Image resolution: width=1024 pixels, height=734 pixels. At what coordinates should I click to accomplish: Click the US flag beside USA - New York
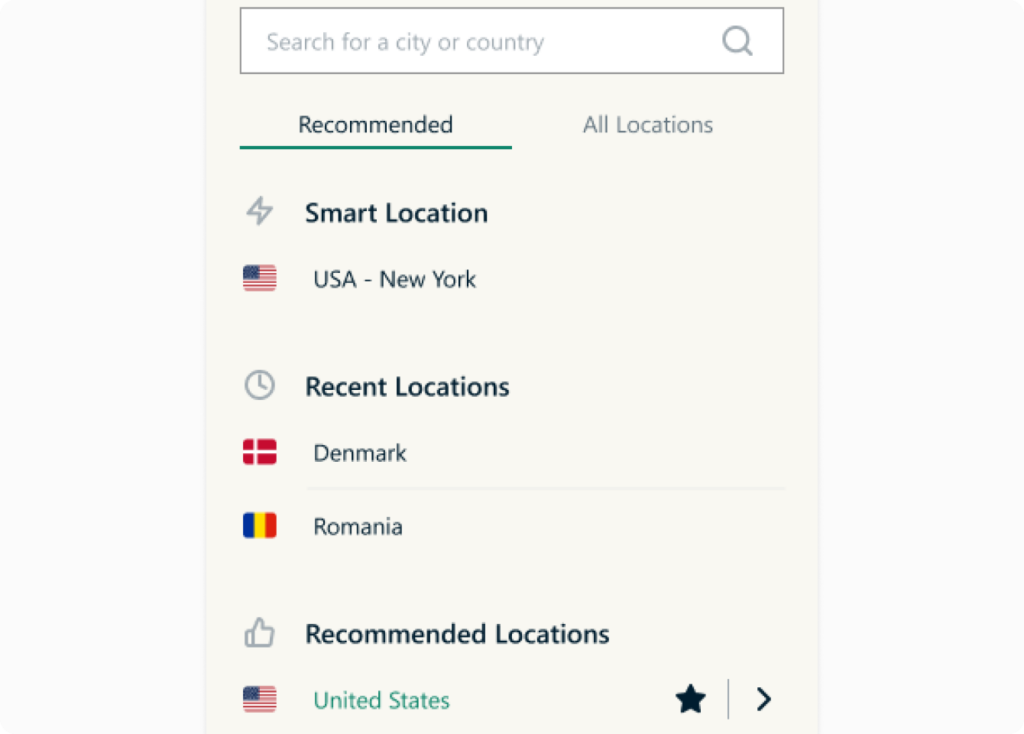pos(260,279)
